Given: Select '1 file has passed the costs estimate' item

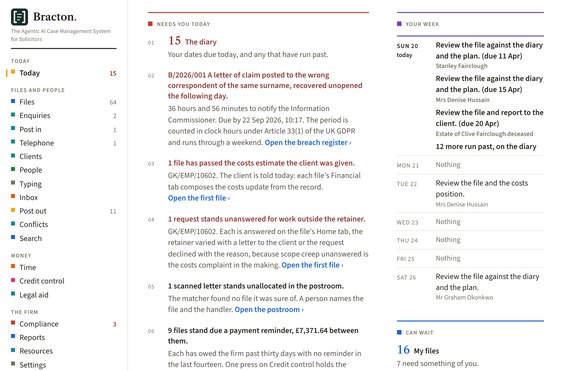Looking at the screenshot, I should click(261, 163).
